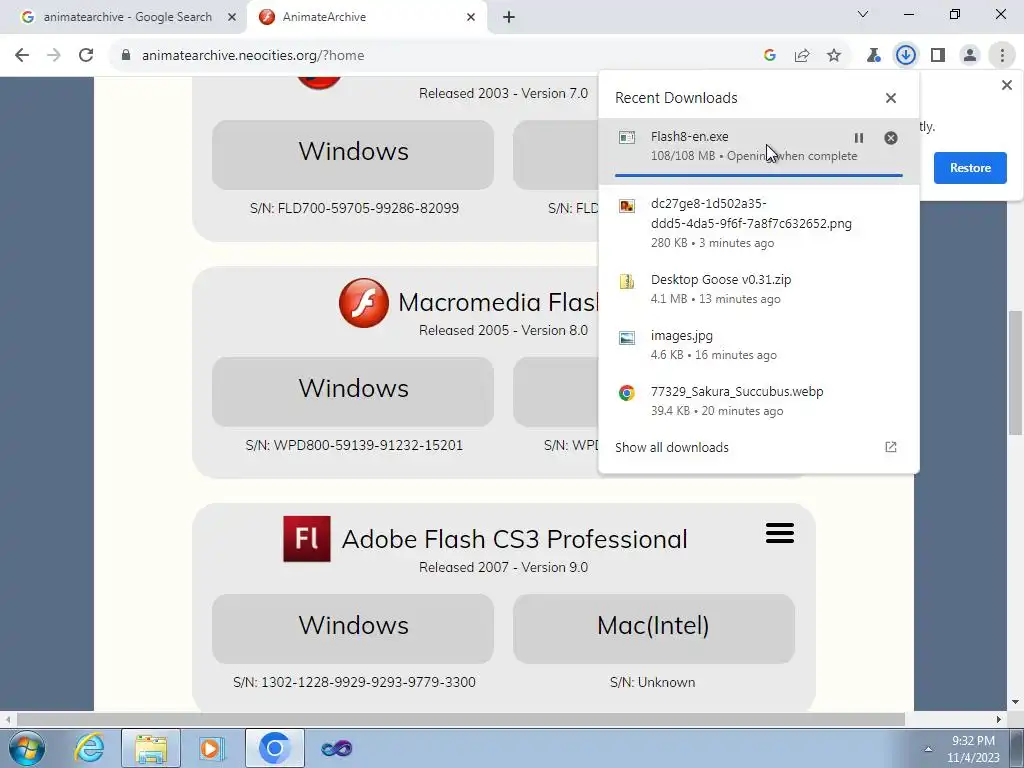Click the dc27ge8 png file icon
1024x768 pixels.
tap(627, 206)
